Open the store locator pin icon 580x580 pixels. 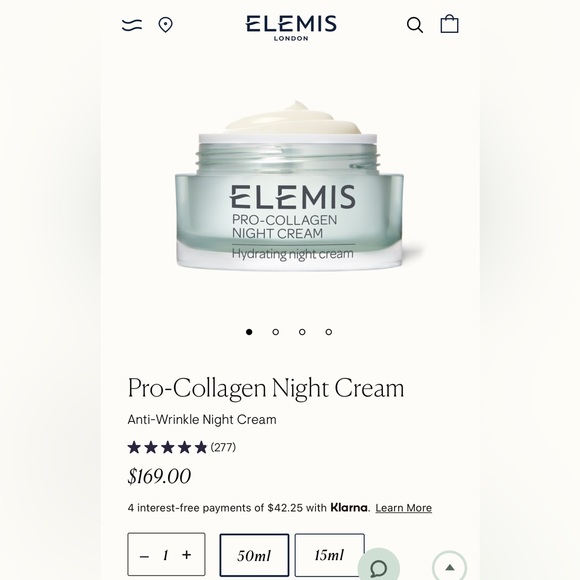tap(165, 25)
